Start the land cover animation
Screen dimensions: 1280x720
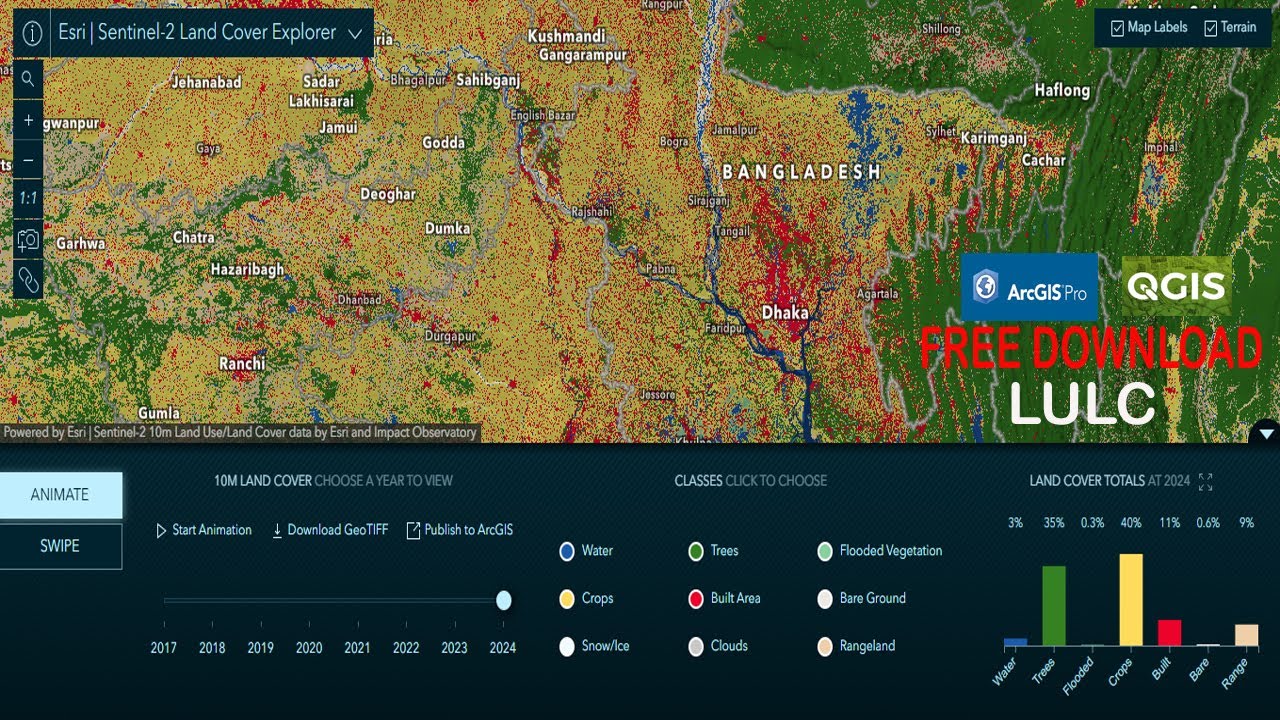pyautogui.click(x=203, y=530)
